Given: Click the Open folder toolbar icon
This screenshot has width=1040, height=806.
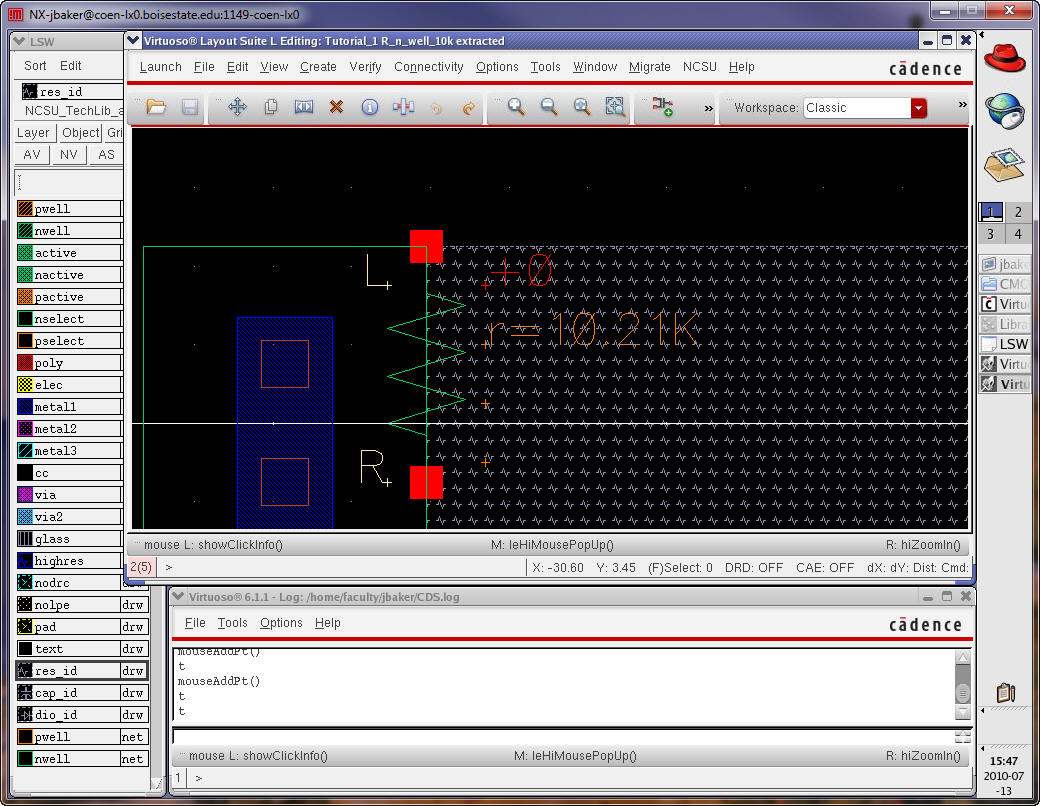Looking at the screenshot, I should 156,107.
